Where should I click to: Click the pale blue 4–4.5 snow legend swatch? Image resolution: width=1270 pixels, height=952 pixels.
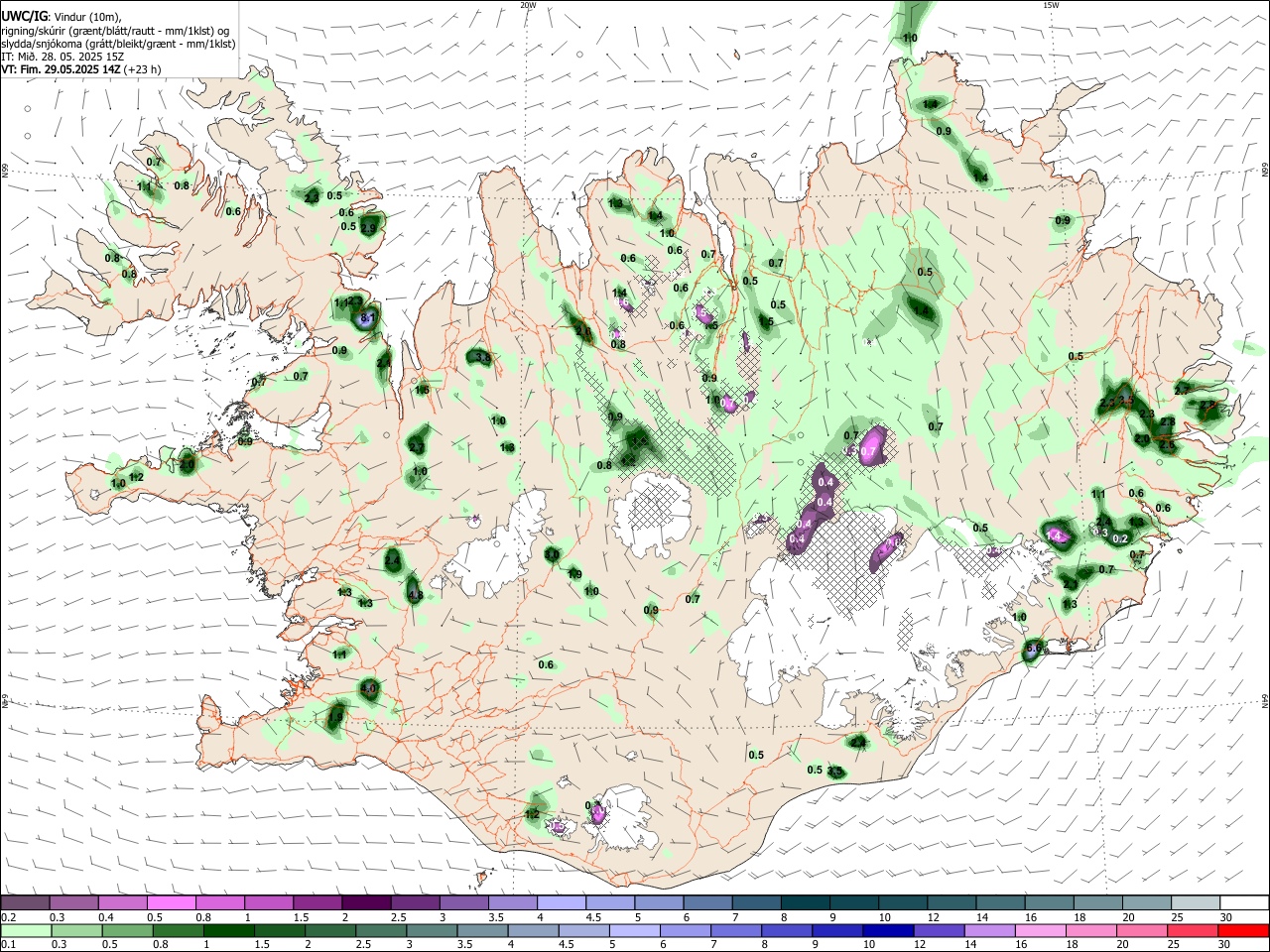coord(561,902)
